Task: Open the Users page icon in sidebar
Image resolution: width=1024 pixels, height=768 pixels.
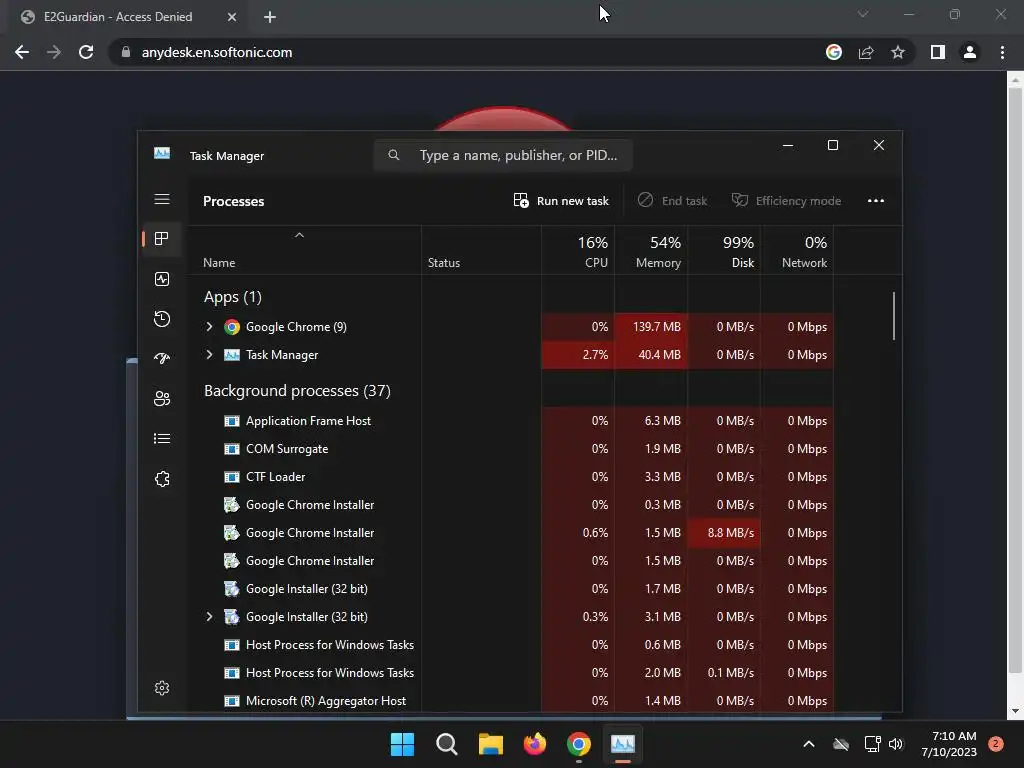Action: (x=162, y=398)
